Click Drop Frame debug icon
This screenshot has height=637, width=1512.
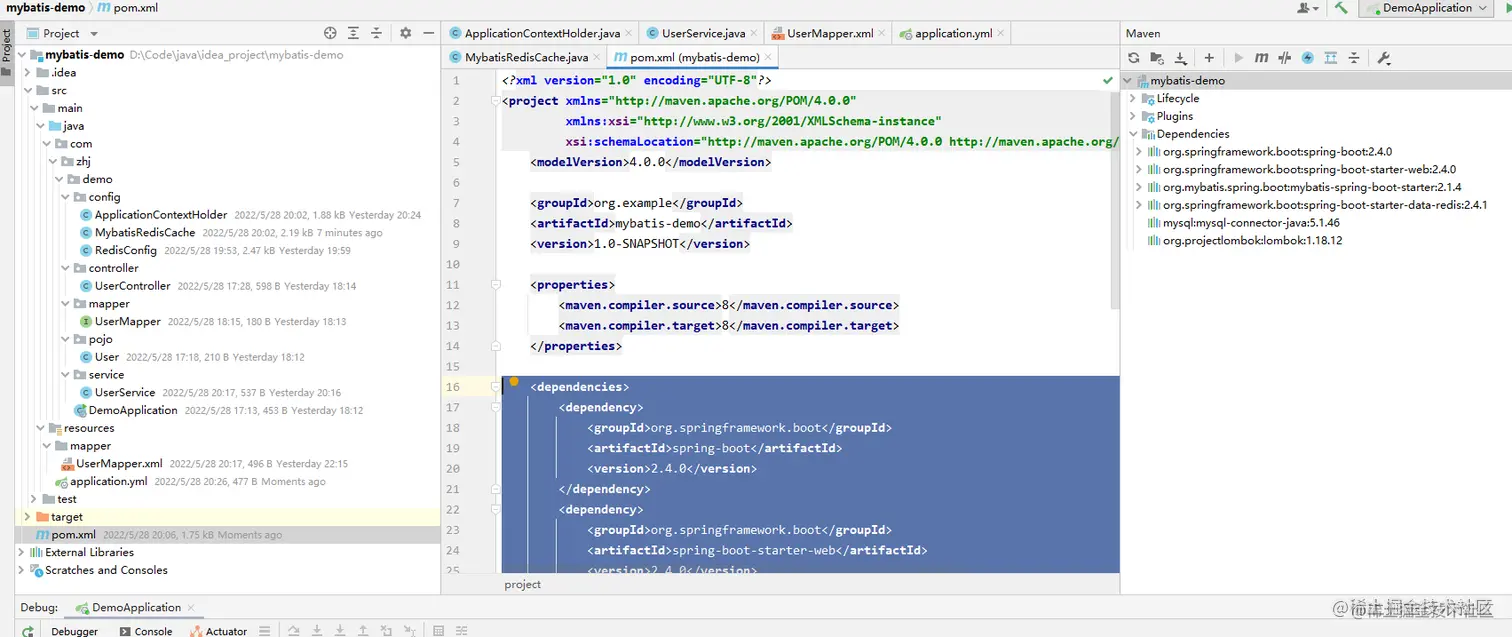coord(386,631)
